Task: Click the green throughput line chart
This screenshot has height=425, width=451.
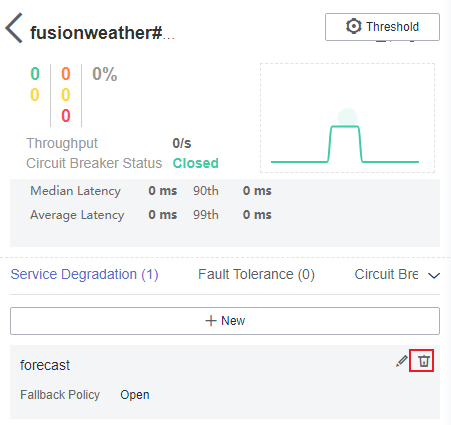Action: coord(345,144)
